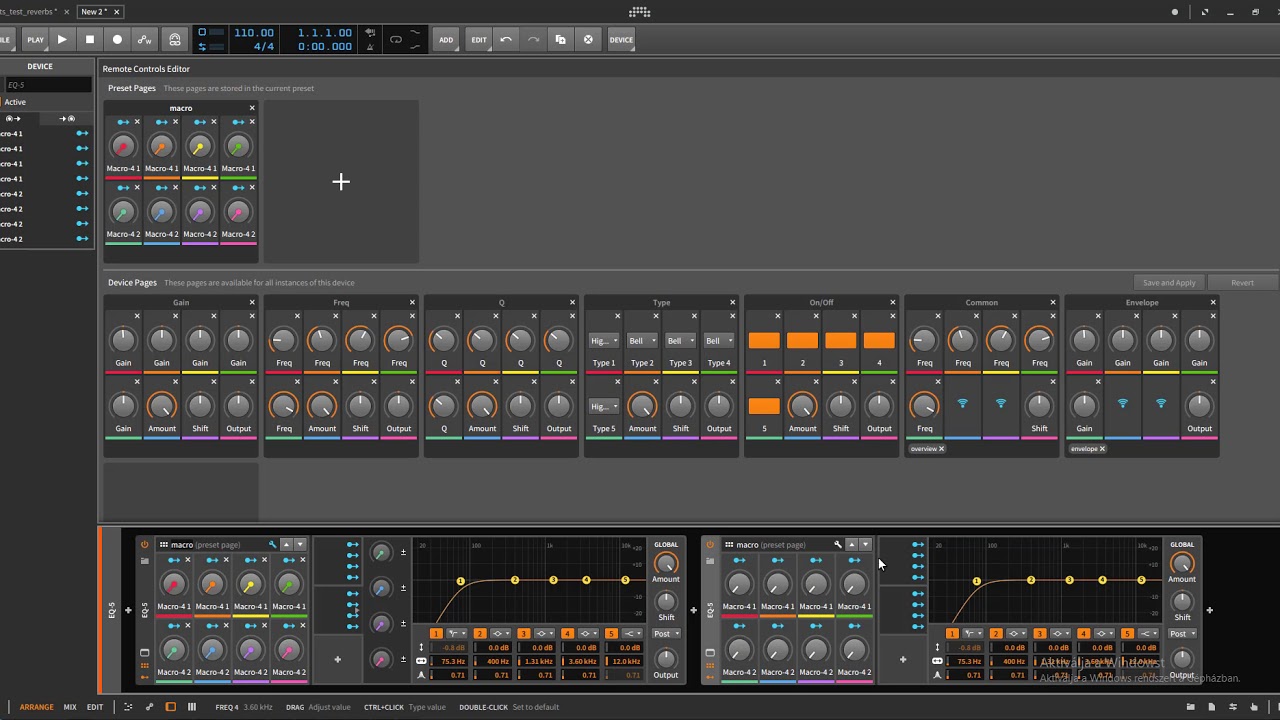Click the delete circle-x icon in toolbar
This screenshot has width=1280, height=720.
(x=588, y=40)
